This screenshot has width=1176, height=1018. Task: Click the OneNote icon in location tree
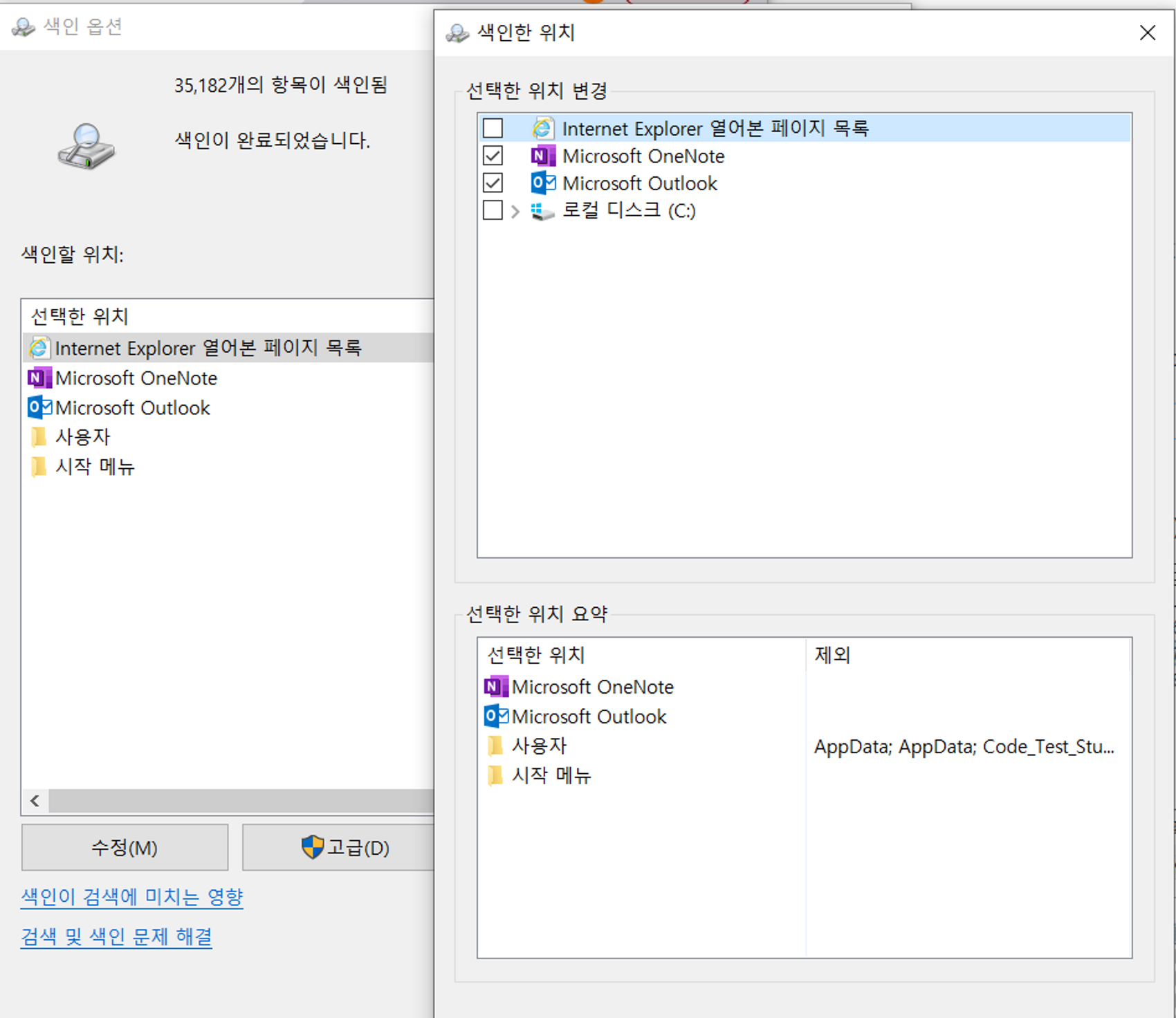(x=543, y=156)
